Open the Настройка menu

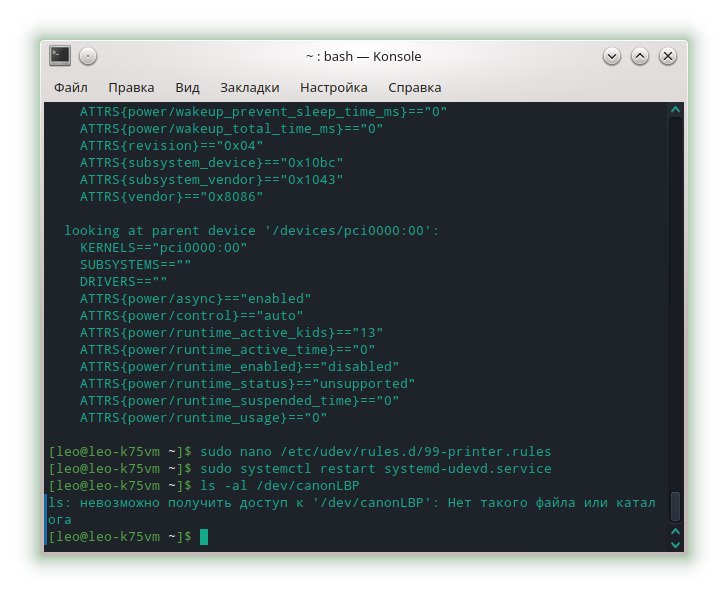pyautogui.click(x=334, y=87)
